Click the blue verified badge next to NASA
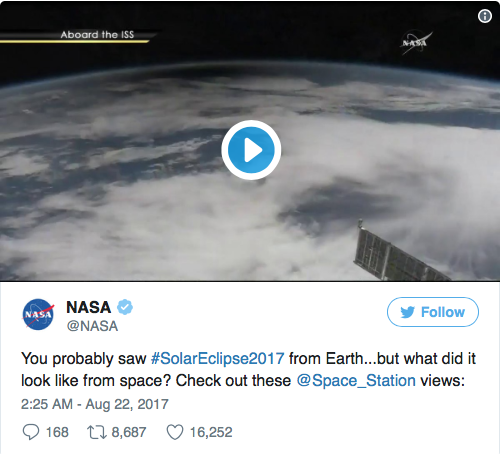The width and height of the screenshot is (504, 454). tap(125, 307)
